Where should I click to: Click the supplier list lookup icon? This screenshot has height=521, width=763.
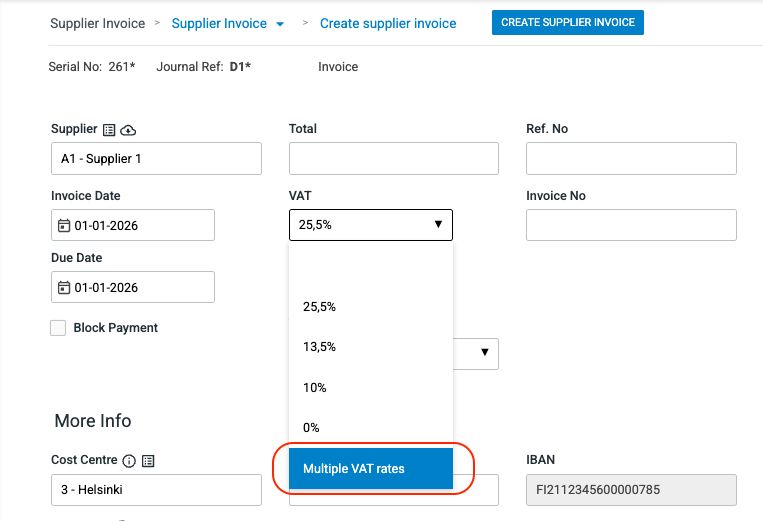[x=109, y=130]
